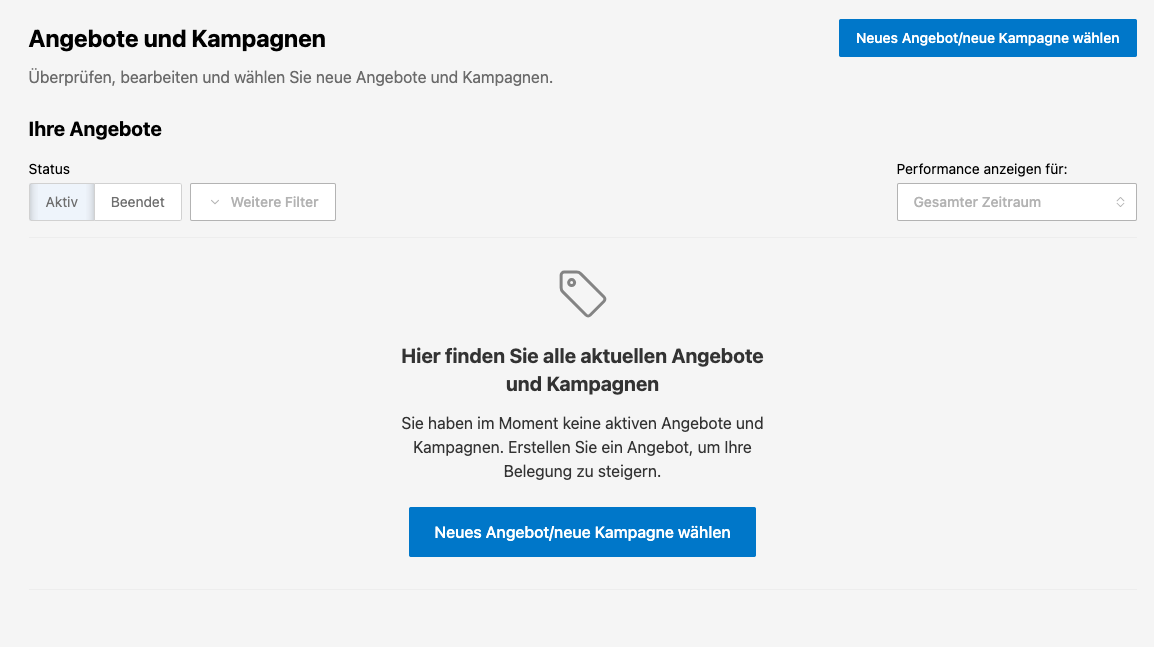
Task: Click the Status label above the filters
Action: [49, 169]
